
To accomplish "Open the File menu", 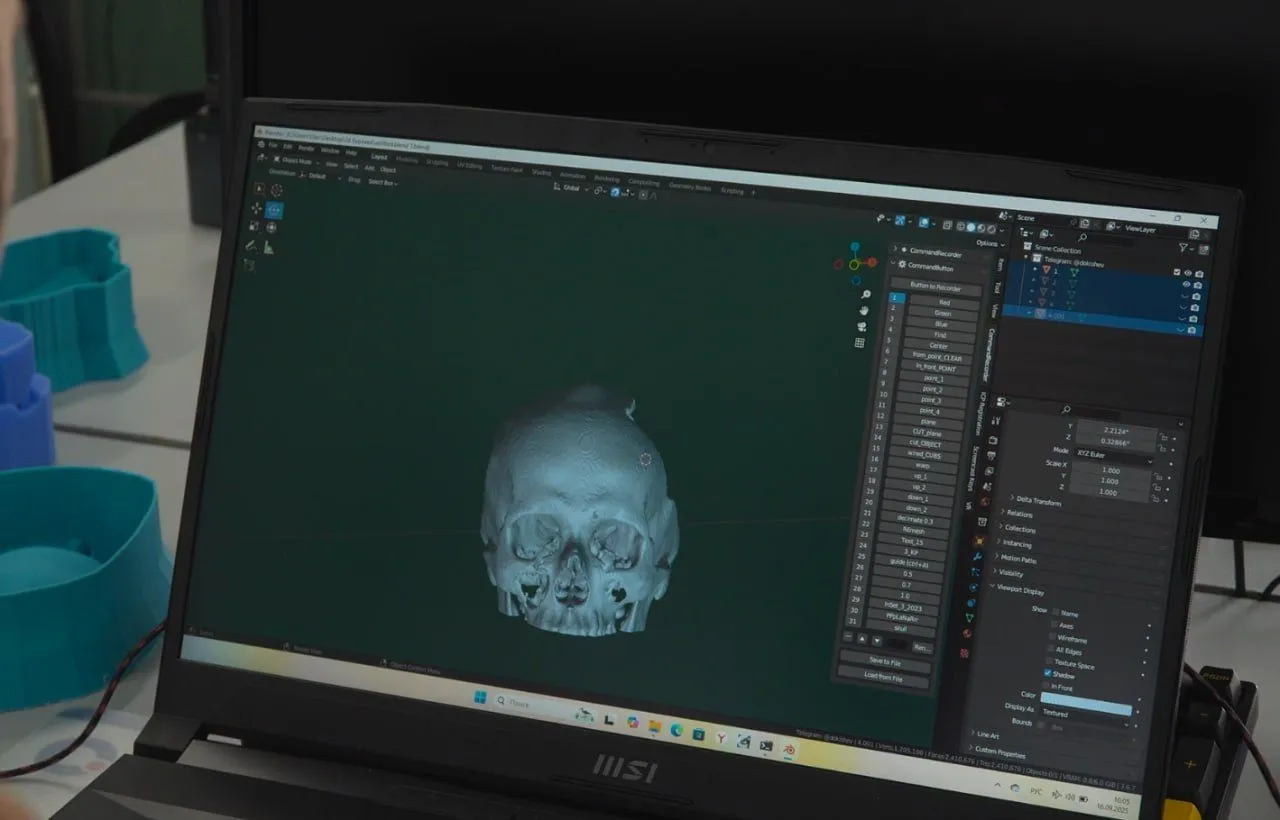I will [x=272, y=145].
